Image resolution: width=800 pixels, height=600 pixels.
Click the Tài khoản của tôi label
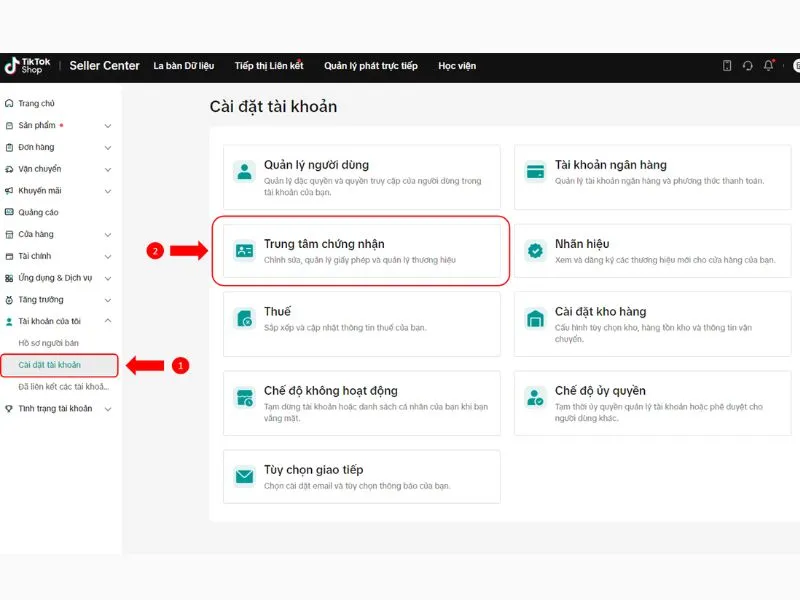(x=49, y=321)
